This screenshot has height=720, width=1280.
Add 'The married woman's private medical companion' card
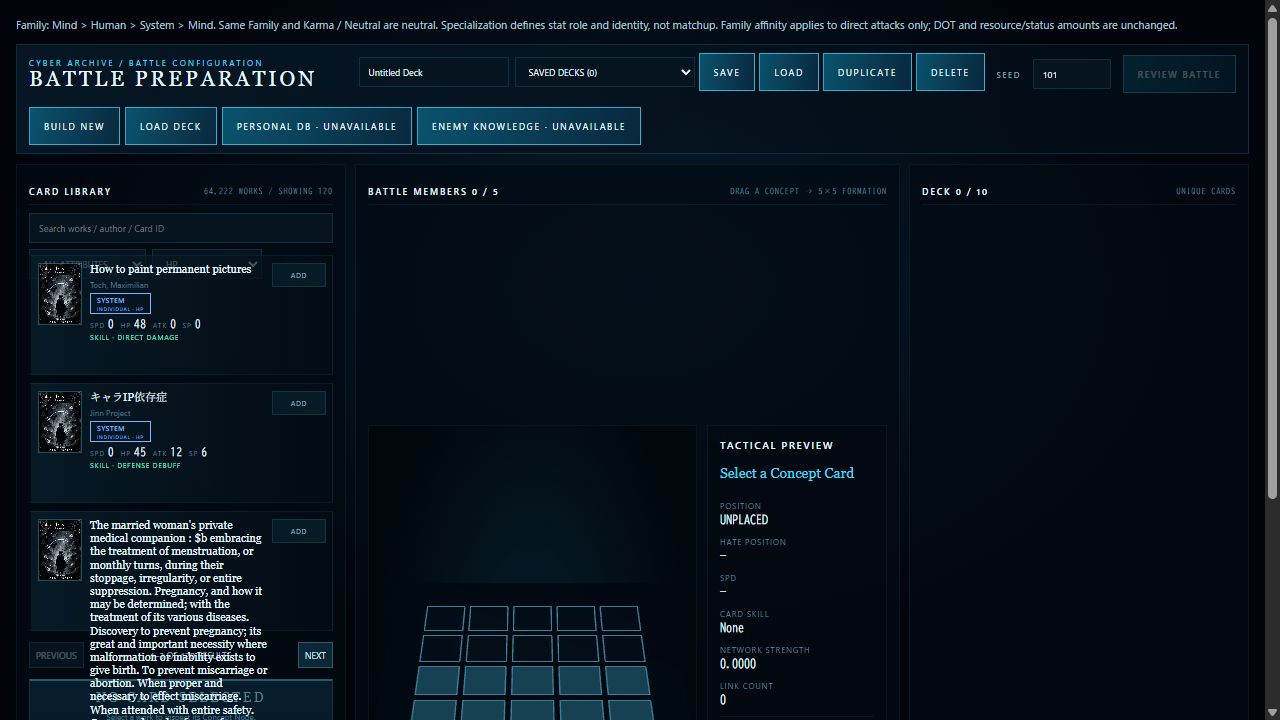tap(299, 531)
